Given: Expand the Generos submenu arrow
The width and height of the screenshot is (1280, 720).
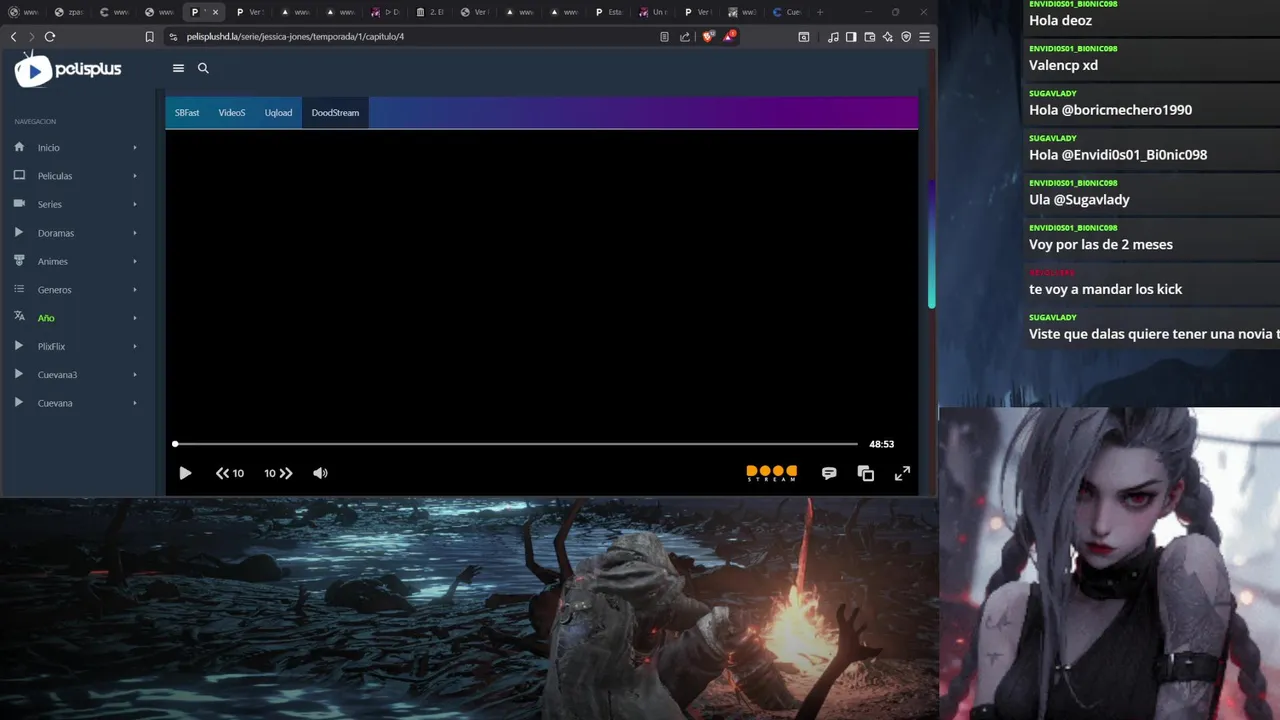Looking at the screenshot, I should coord(135,290).
